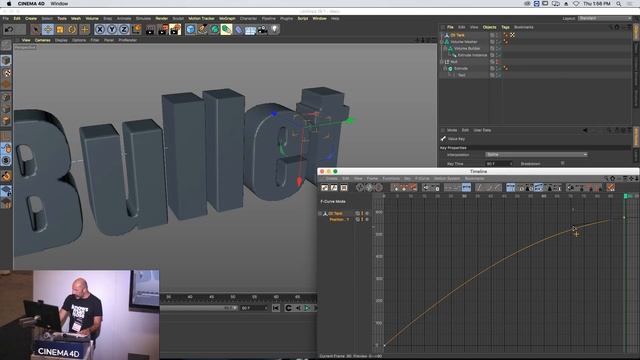
Task: Collapse the Null object hierarchy
Action: 442,62
